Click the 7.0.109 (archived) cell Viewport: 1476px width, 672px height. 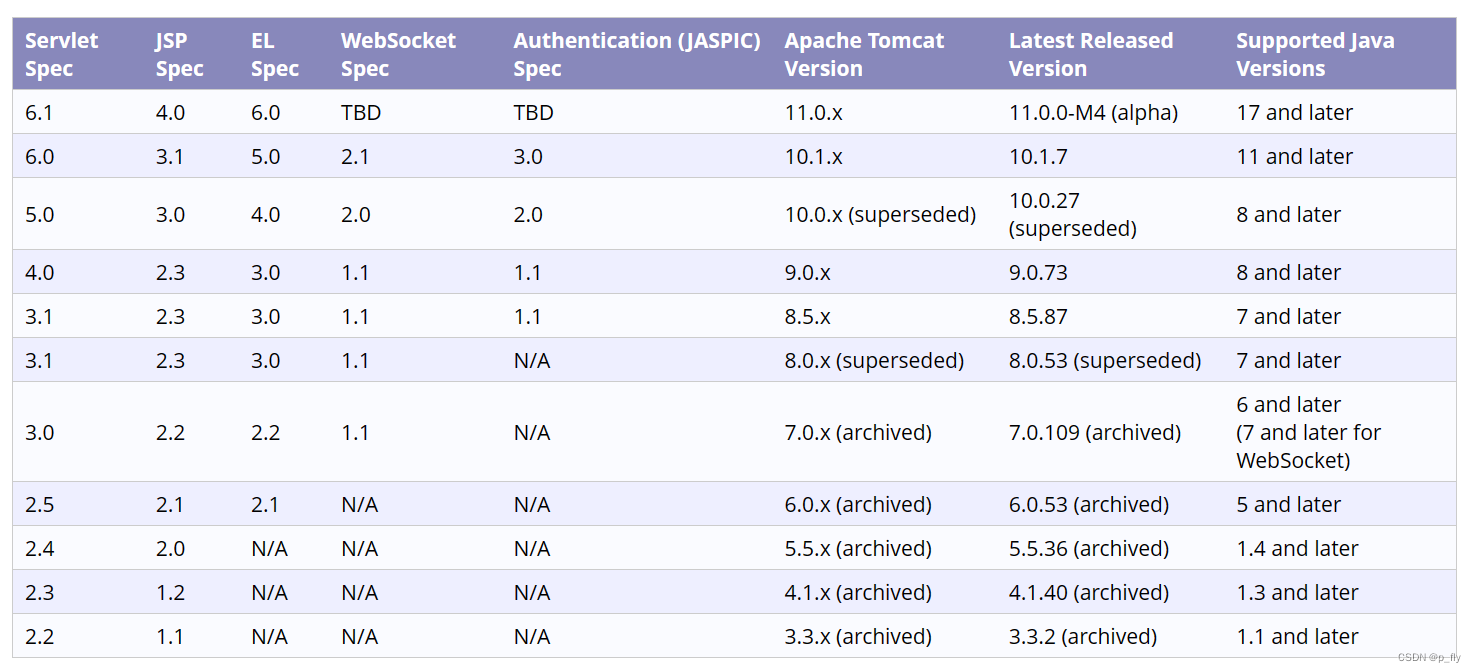point(1095,433)
